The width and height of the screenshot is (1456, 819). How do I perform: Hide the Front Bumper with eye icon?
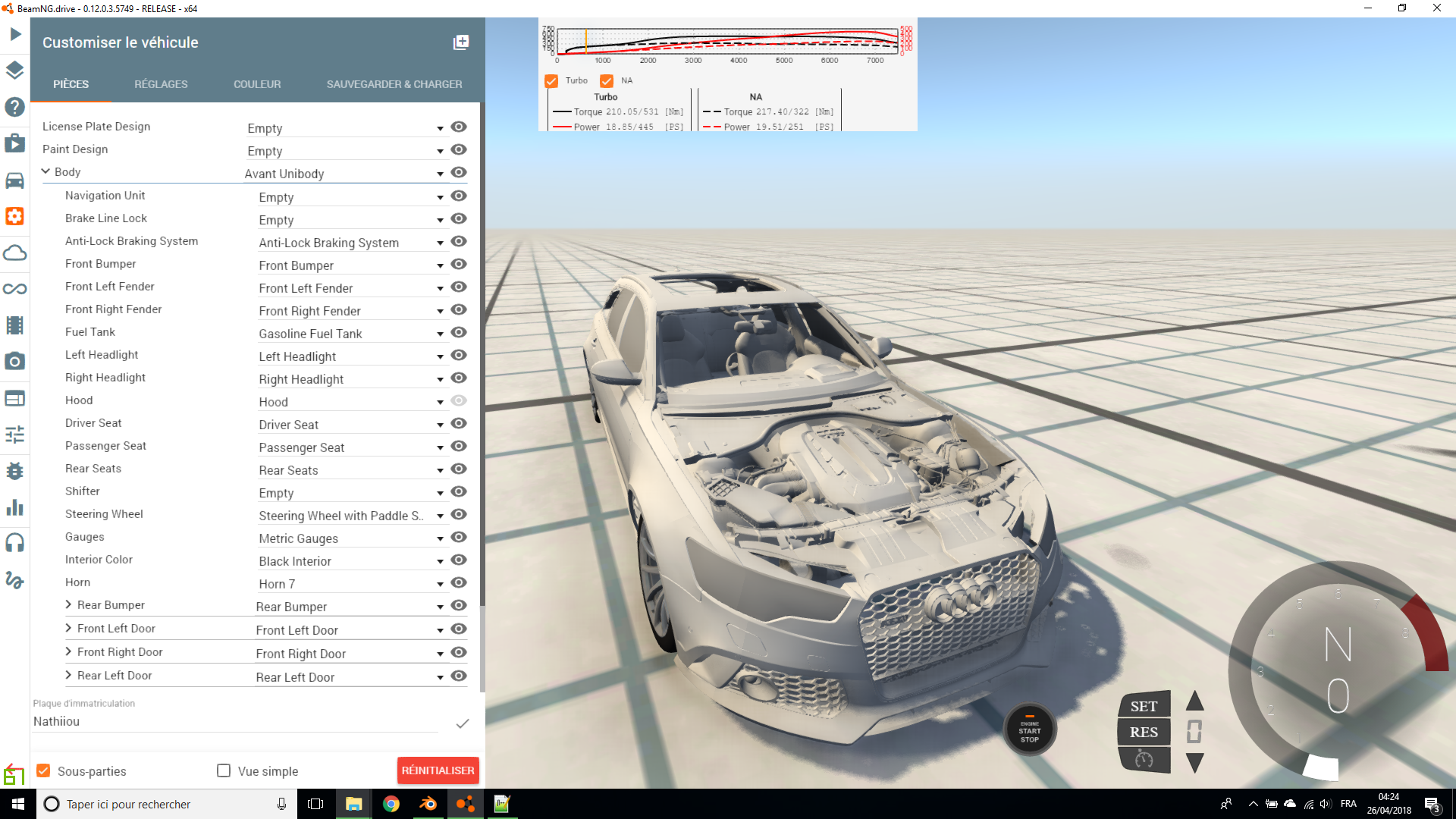(x=459, y=264)
